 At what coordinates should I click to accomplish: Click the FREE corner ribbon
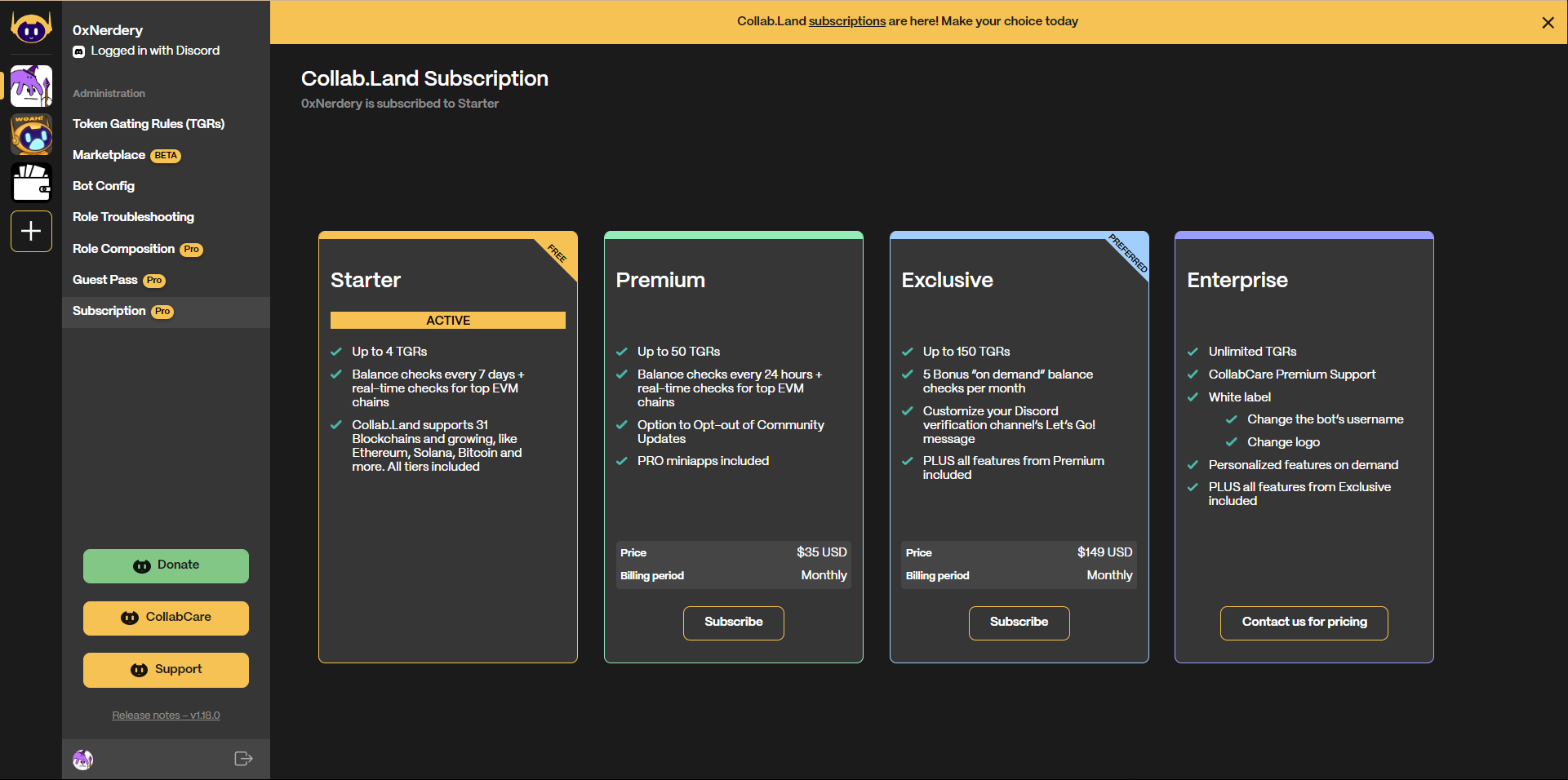coord(557,253)
